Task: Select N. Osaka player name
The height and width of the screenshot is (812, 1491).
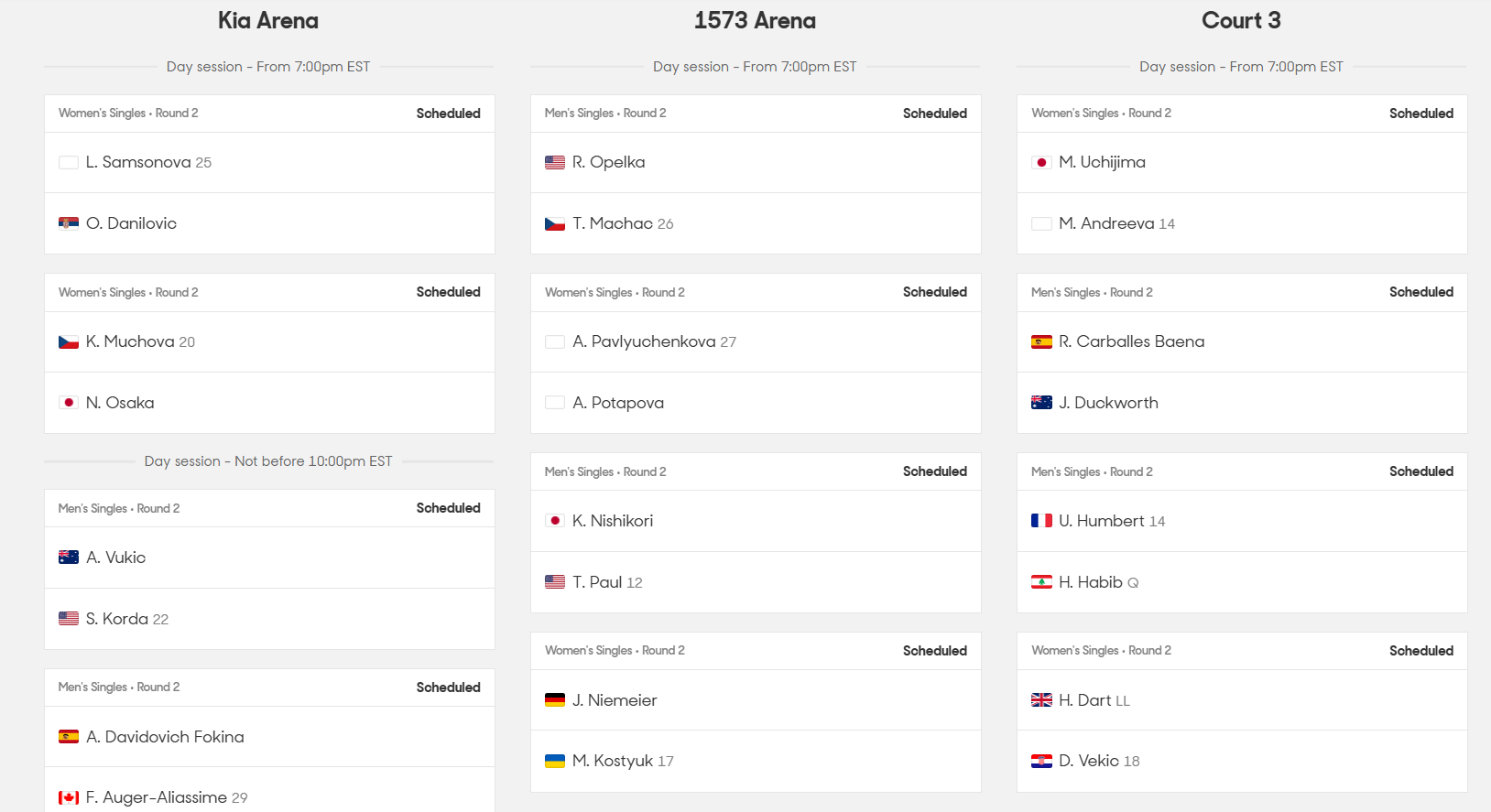Action: coord(120,403)
